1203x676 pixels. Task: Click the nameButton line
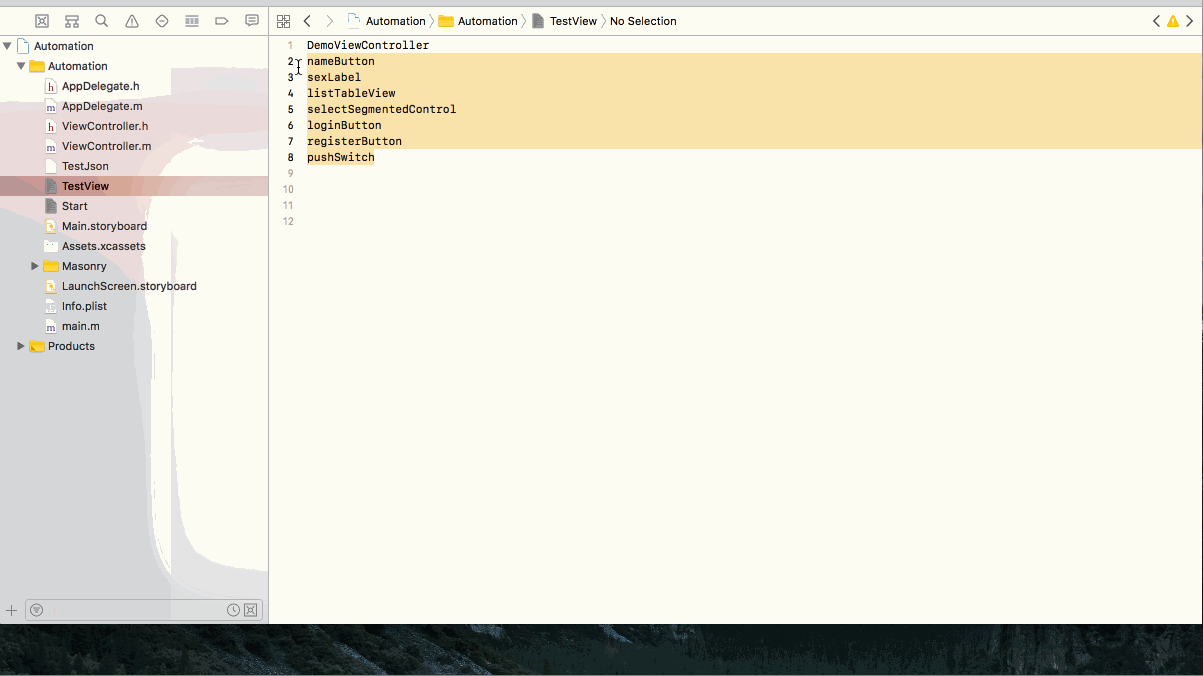point(341,61)
